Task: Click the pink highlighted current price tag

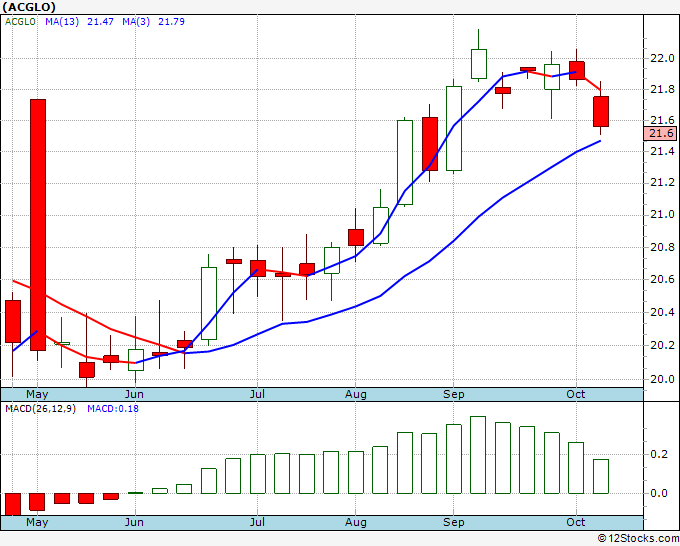Action: 660,133
